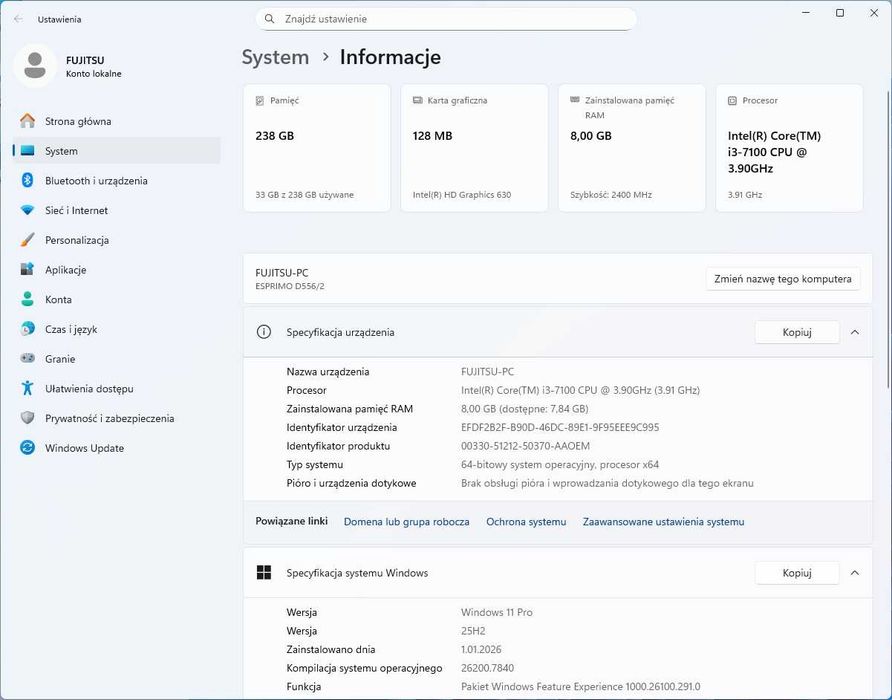Click the Pamięć storage card icon
Screen dimensions: 892x700
click(259, 101)
